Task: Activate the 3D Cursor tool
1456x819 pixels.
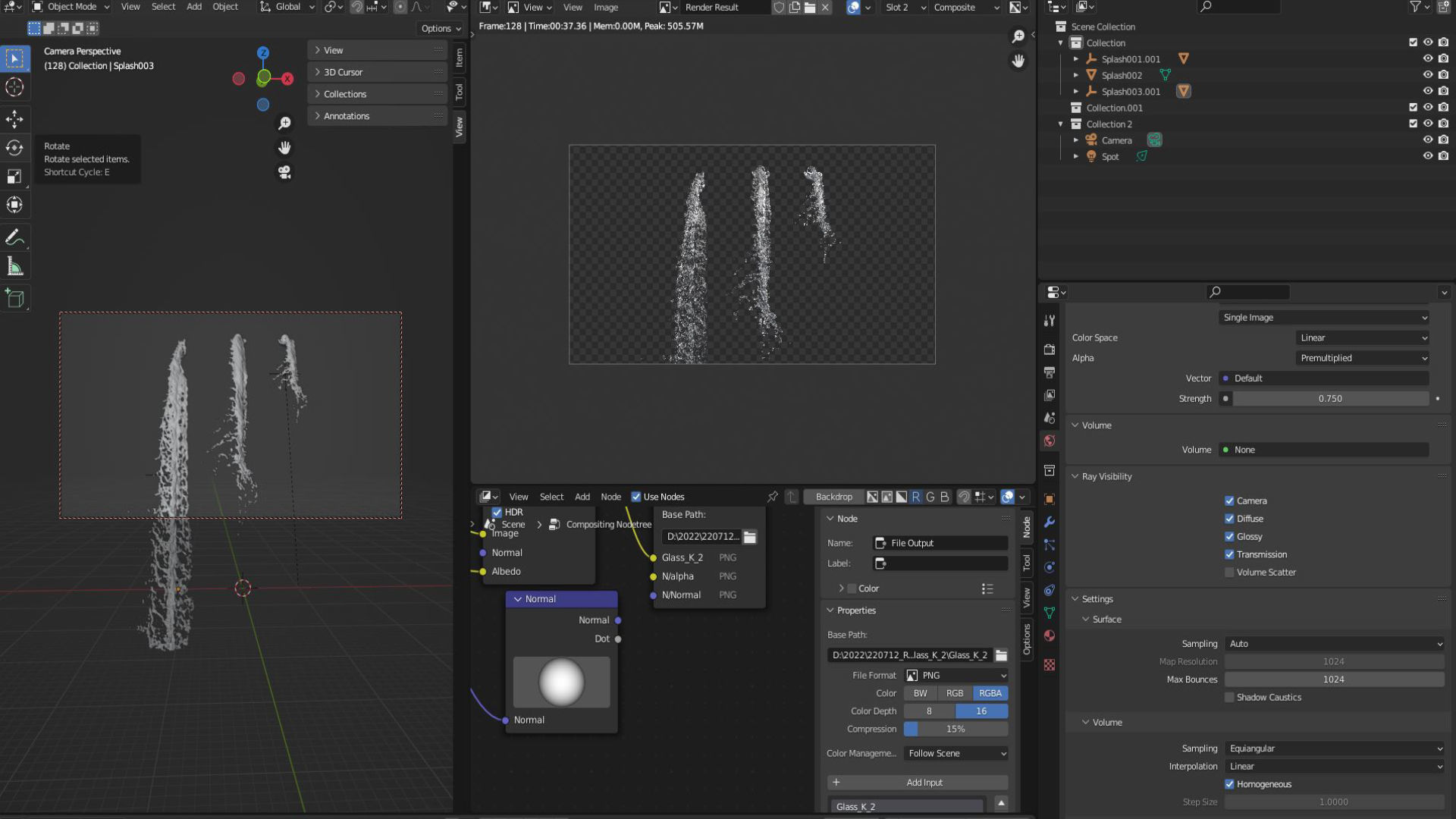Action: (x=14, y=87)
